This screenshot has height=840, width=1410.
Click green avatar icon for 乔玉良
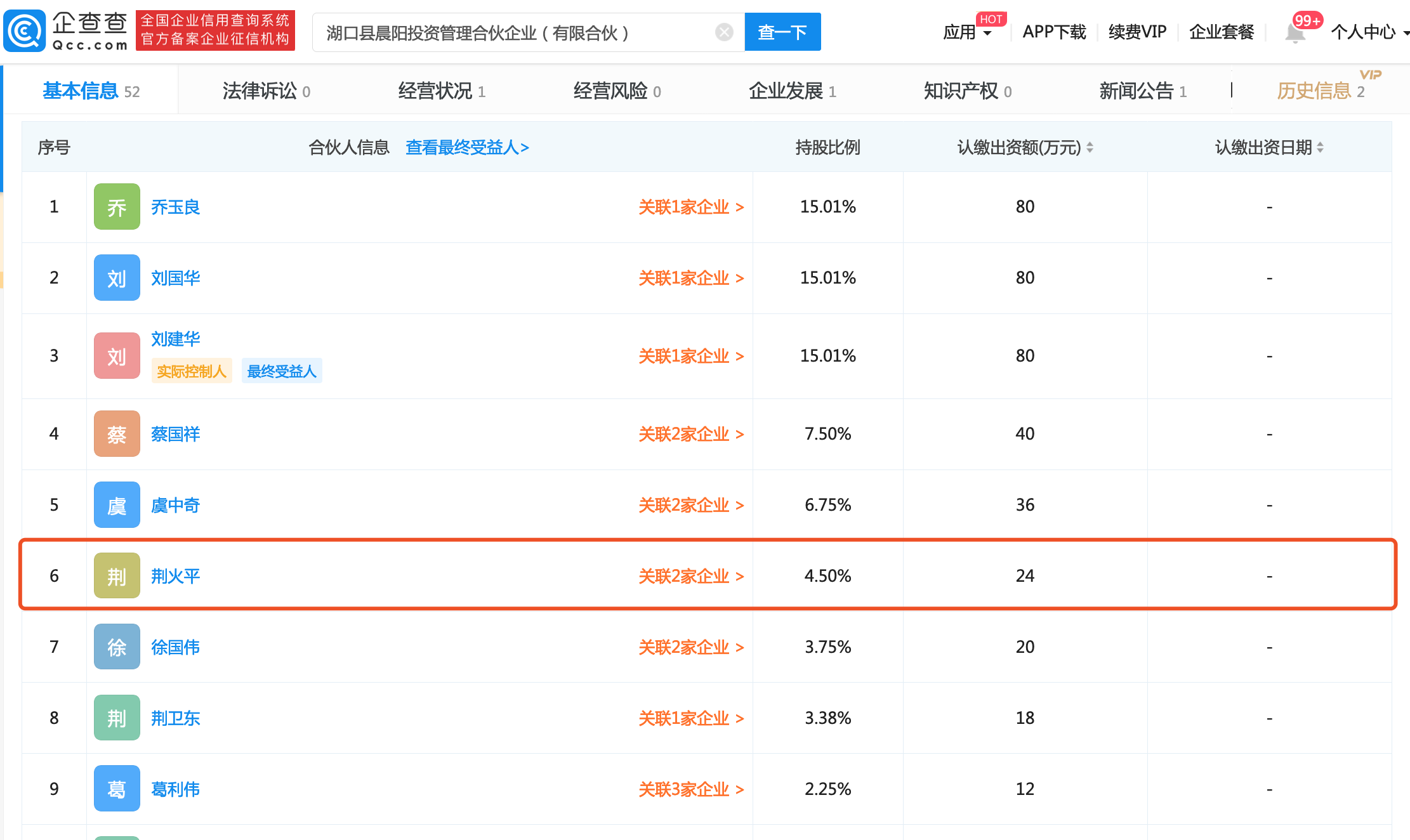pos(117,207)
